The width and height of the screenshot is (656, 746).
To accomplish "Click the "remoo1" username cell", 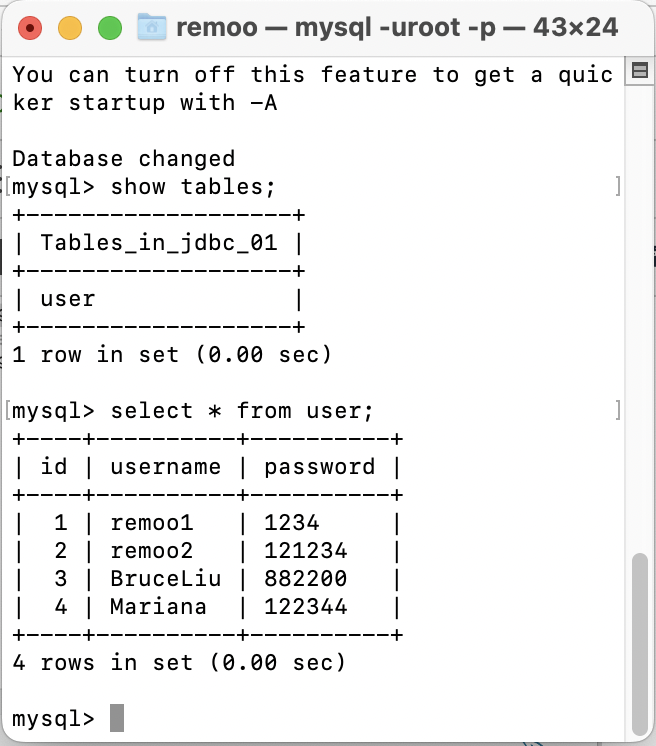I will [152, 523].
